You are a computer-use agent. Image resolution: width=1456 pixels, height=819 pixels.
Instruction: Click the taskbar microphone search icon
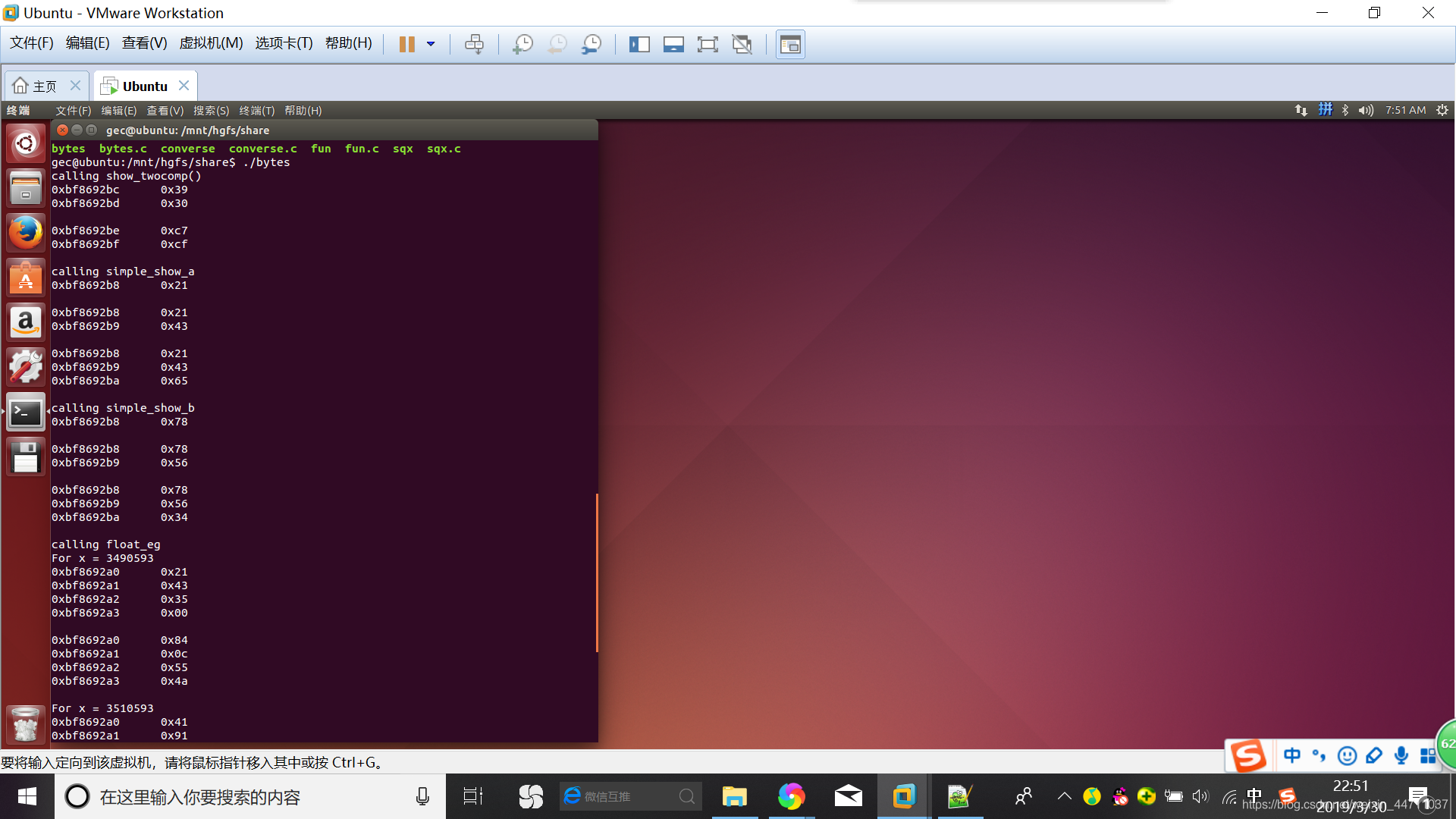pyautogui.click(x=422, y=796)
